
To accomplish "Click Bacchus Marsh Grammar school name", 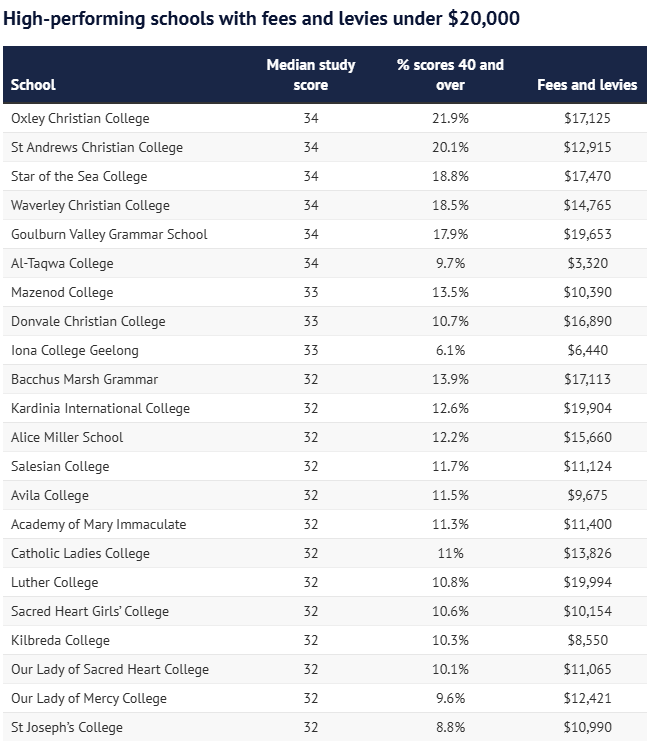I will (x=84, y=379).
